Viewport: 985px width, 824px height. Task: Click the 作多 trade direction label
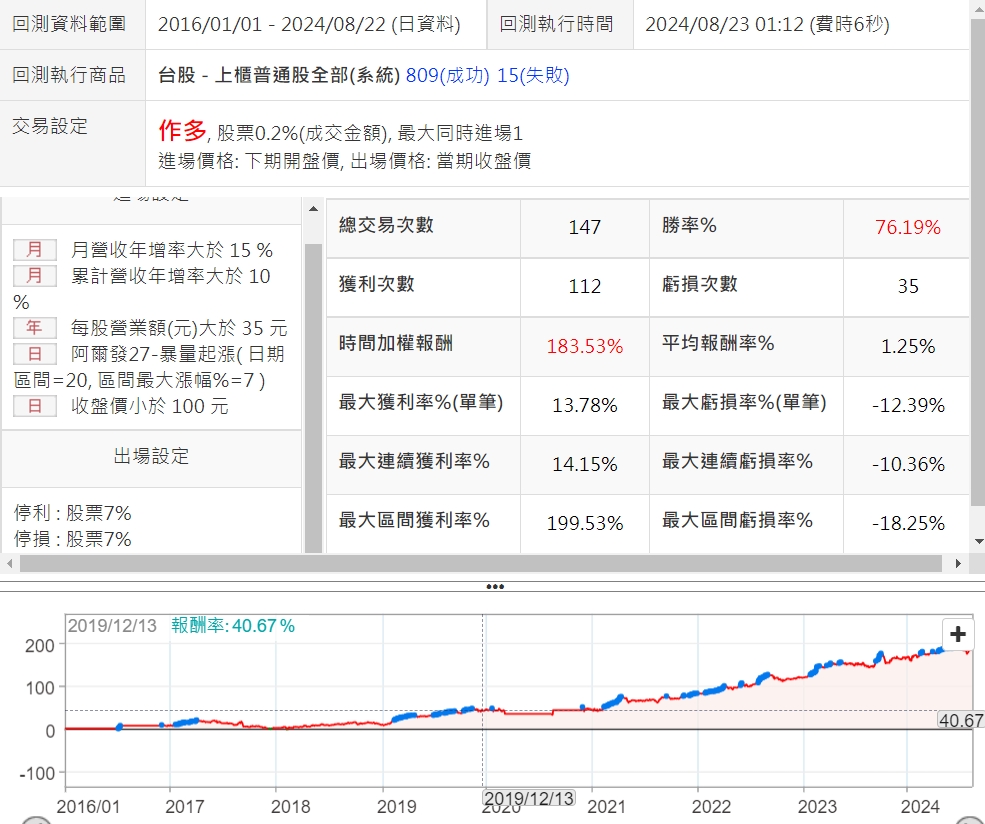[x=182, y=131]
